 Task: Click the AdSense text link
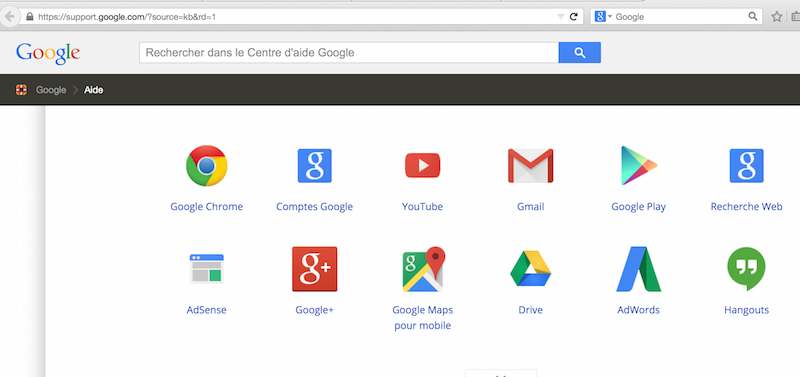tap(207, 310)
